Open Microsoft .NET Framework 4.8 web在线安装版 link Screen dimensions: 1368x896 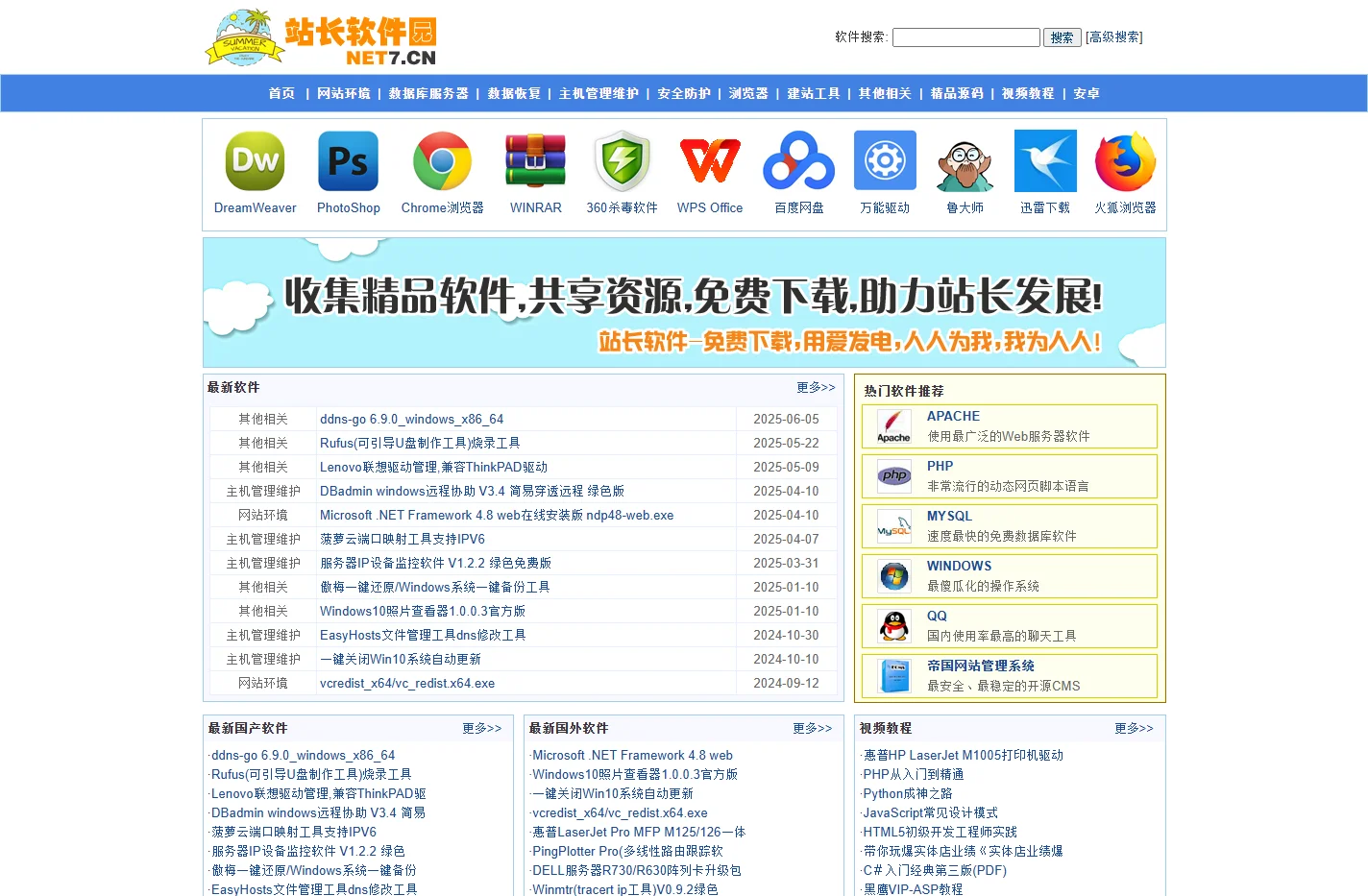point(497,515)
